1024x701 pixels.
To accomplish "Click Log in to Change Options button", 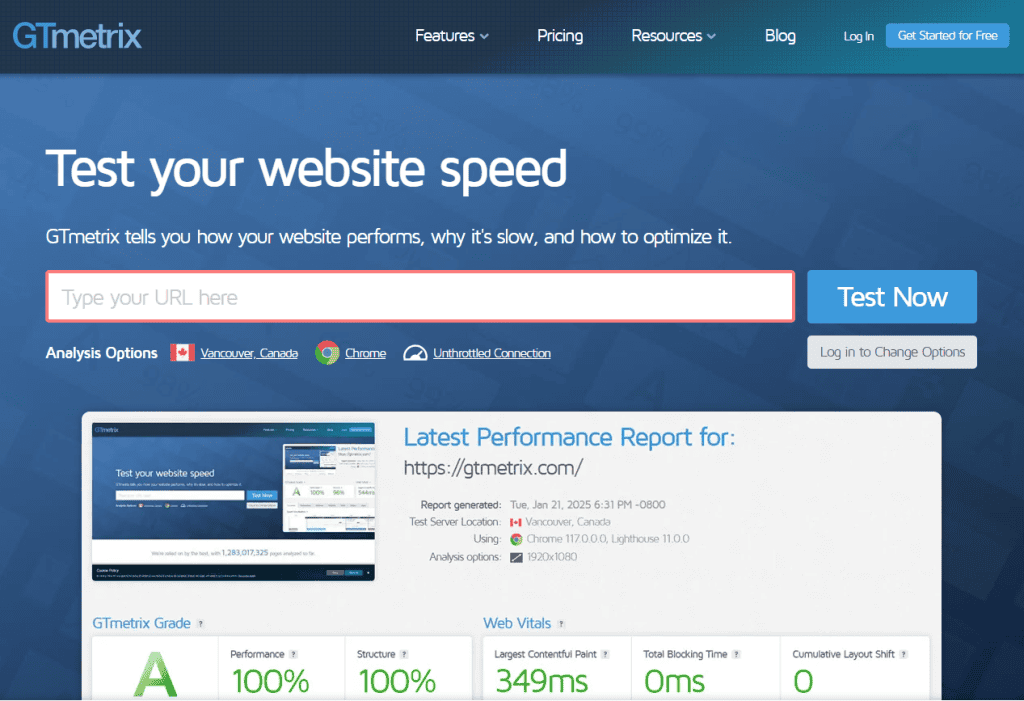I will tap(892, 352).
